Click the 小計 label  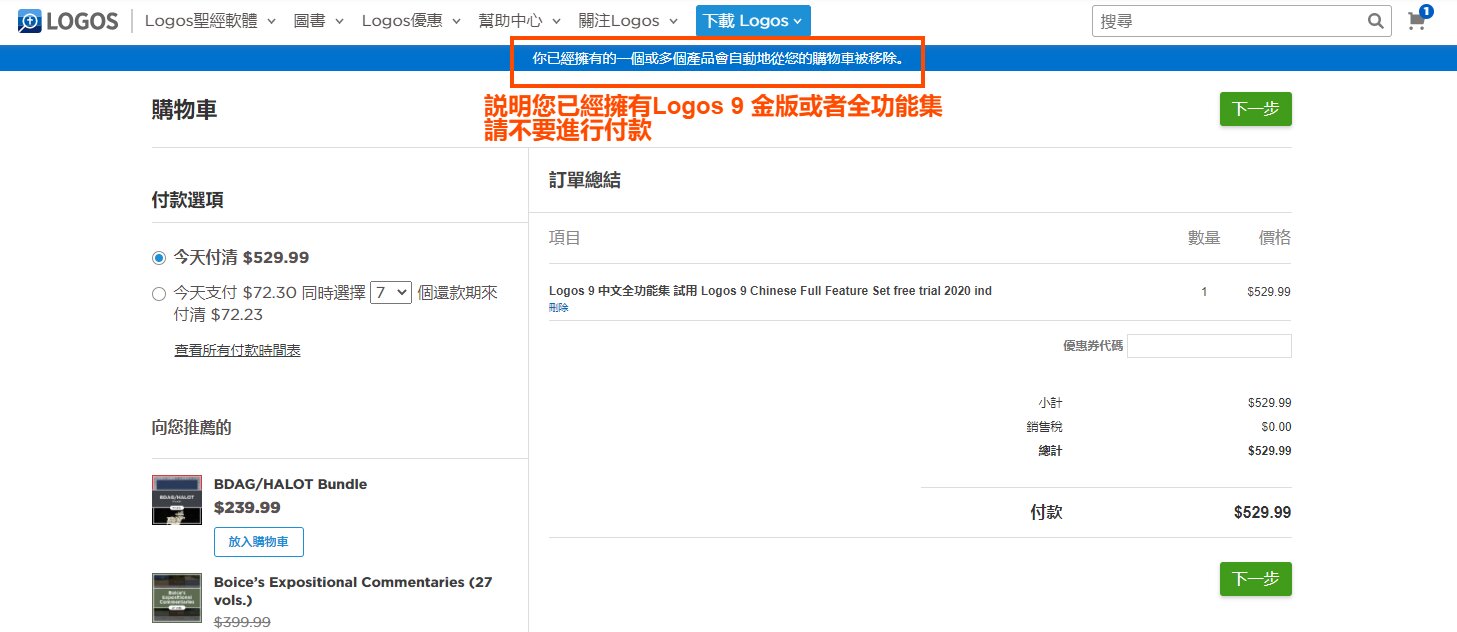pos(1051,403)
